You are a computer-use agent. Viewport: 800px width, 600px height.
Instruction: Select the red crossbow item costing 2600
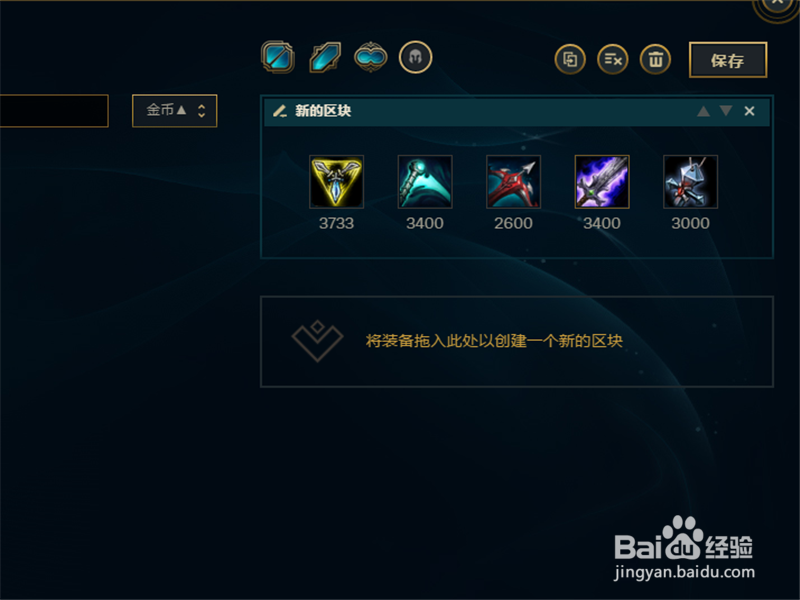click(x=513, y=182)
